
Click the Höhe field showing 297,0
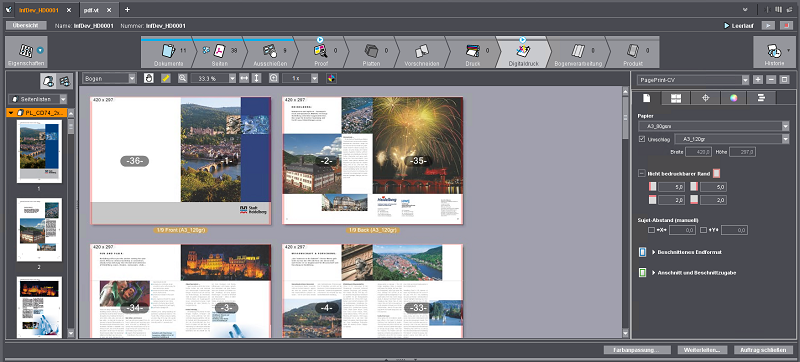pyautogui.click(x=742, y=152)
